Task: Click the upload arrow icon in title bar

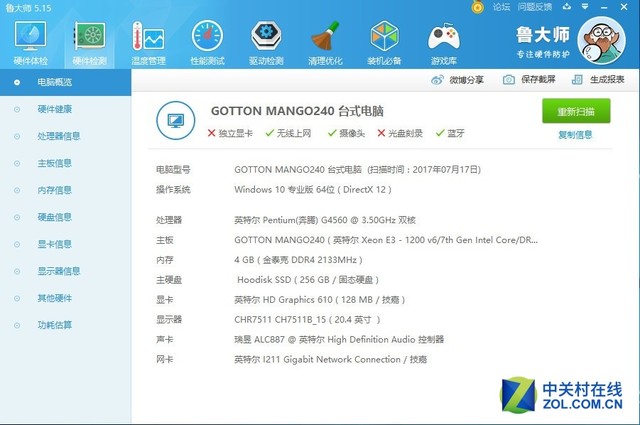Action: [567, 7]
